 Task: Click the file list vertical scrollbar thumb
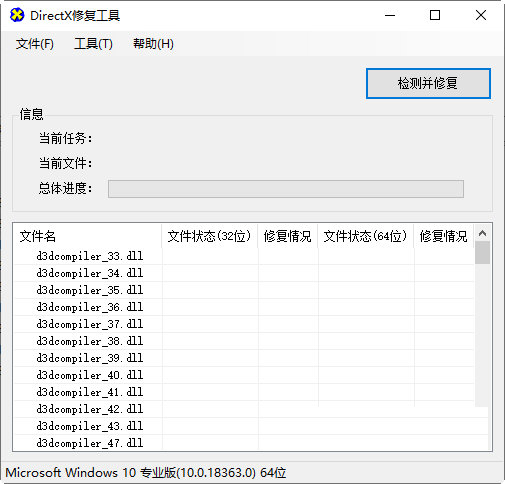tap(482, 253)
